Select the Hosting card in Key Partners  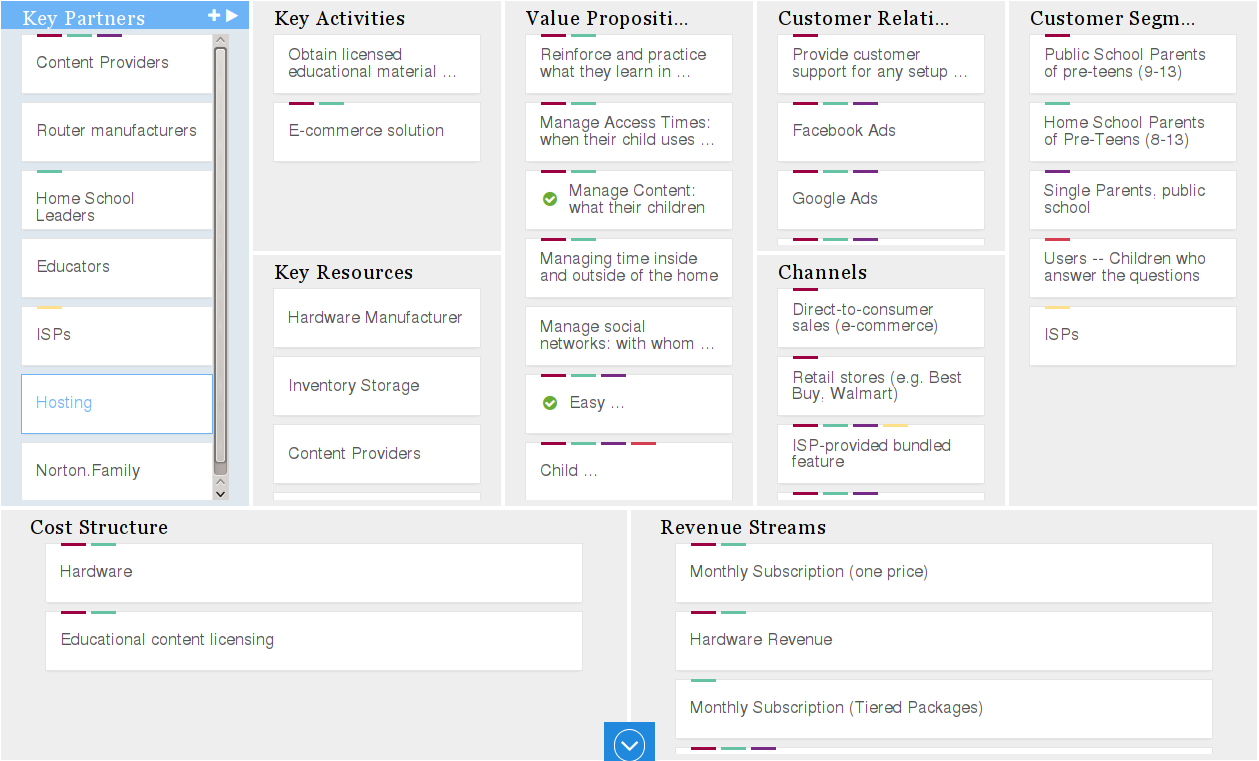coord(117,403)
